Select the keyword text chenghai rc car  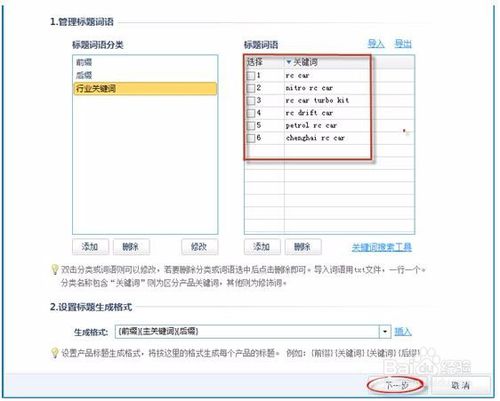tap(315, 138)
